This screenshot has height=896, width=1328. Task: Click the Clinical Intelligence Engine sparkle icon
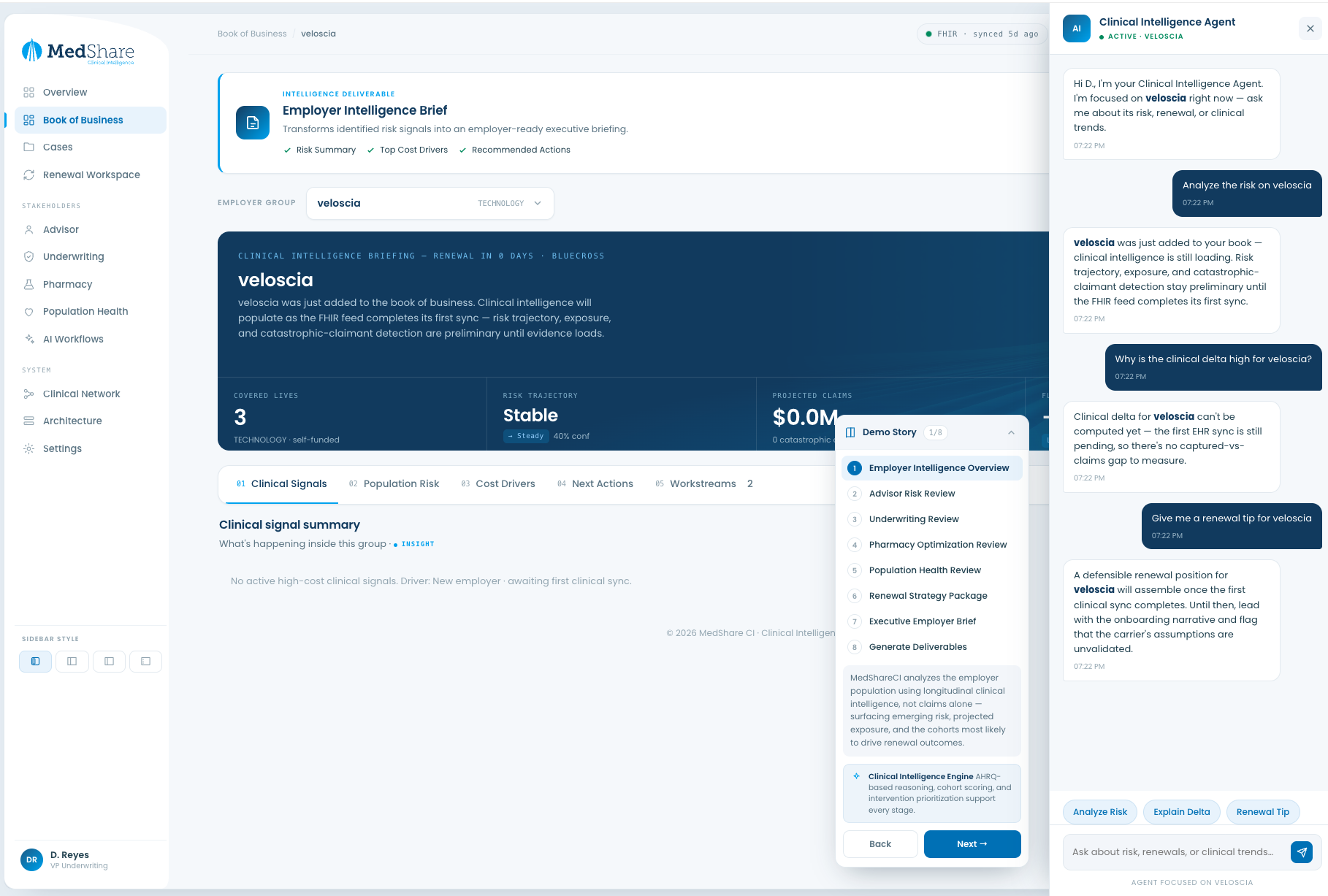pyautogui.click(x=856, y=776)
